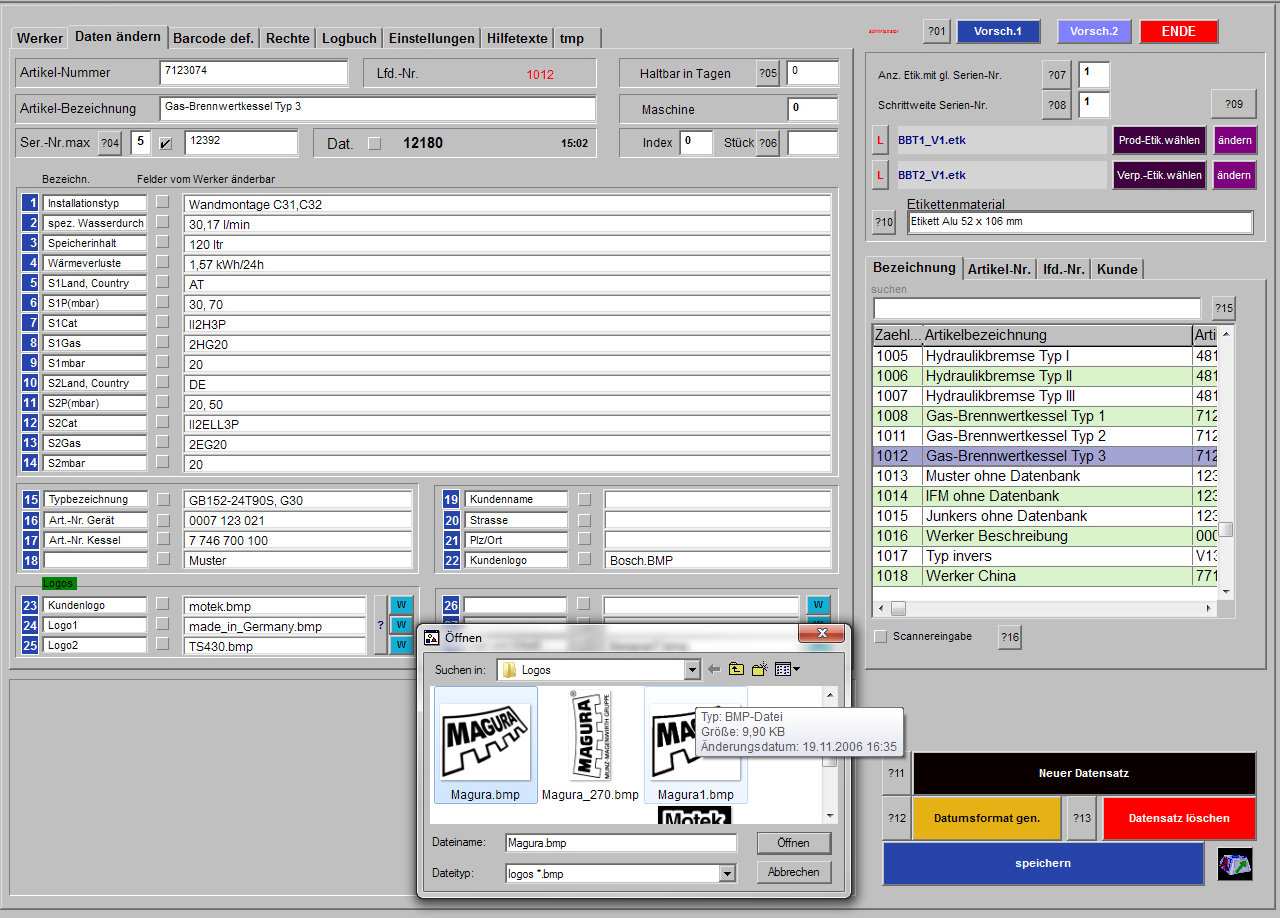Click the Dateiname input field
1280x918 pixels.
(620, 843)
